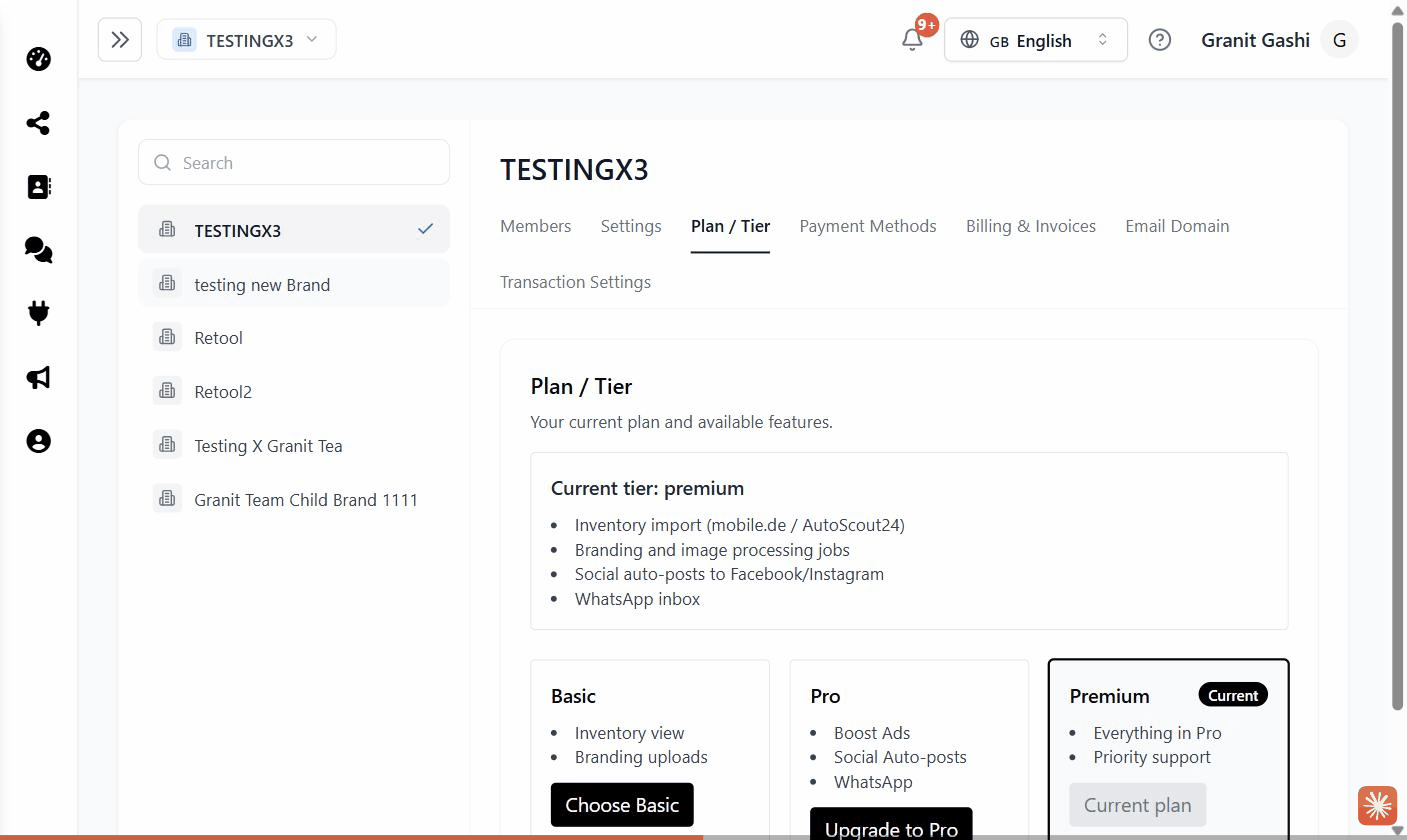
Task: Switch to the Settings tab
Action: pyautogui.click(x=631, y=226)
